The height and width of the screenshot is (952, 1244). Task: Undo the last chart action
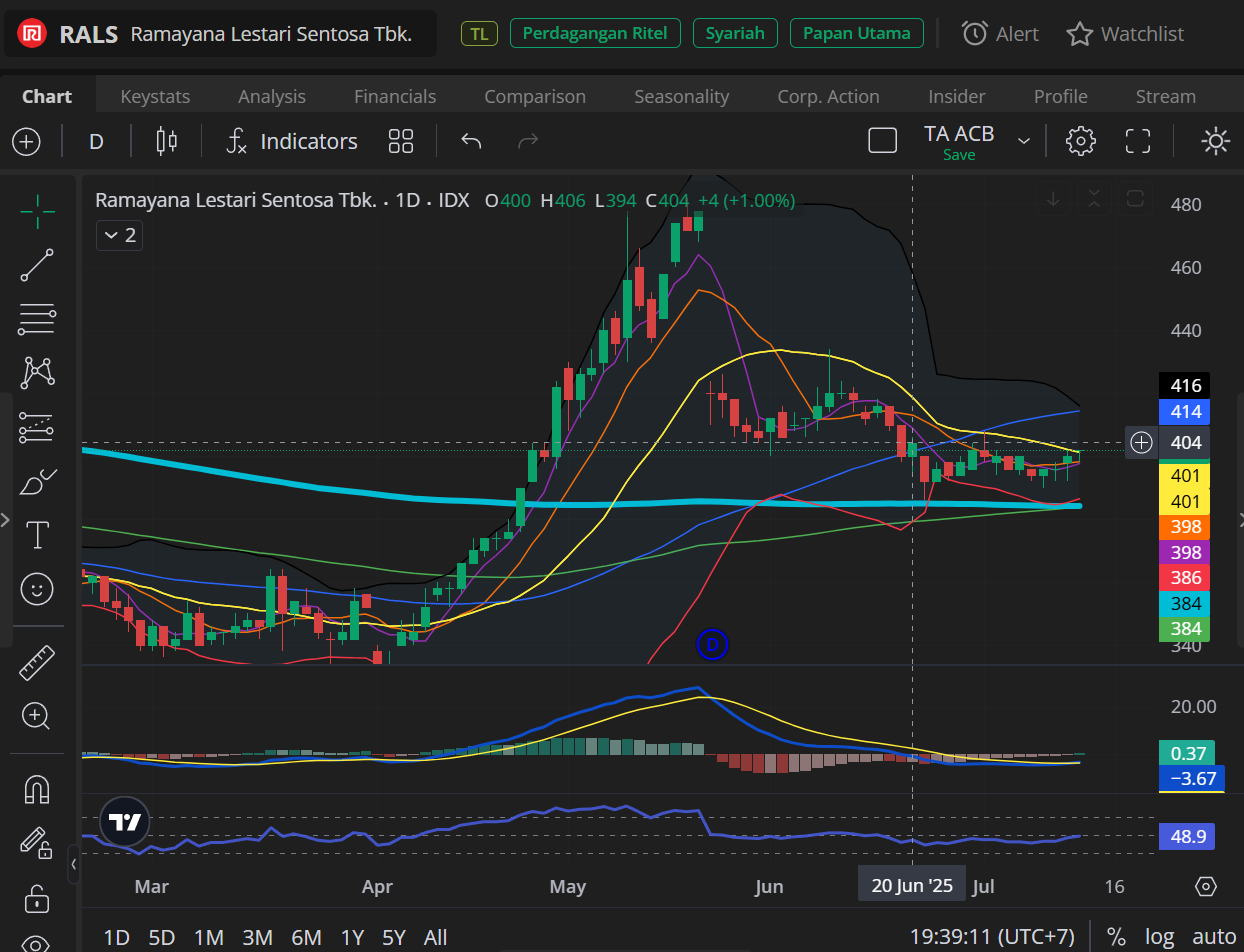[471, 141]
